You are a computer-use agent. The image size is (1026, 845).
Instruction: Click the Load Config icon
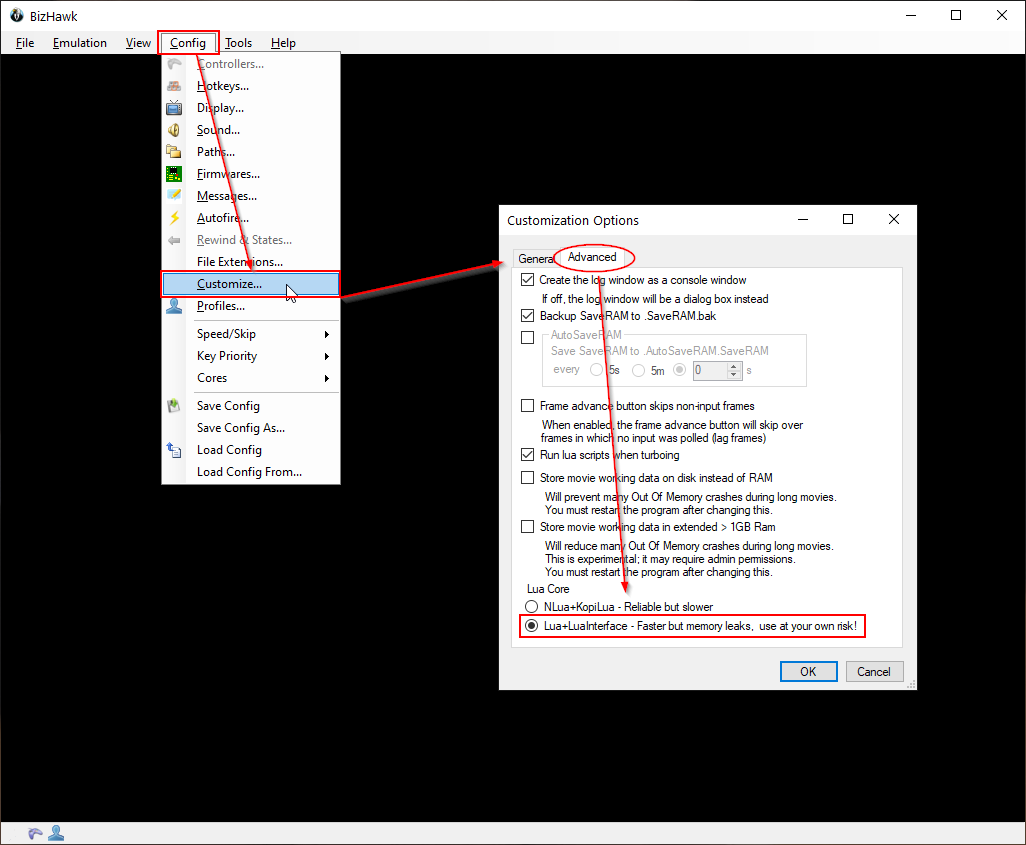click(174, 450)
